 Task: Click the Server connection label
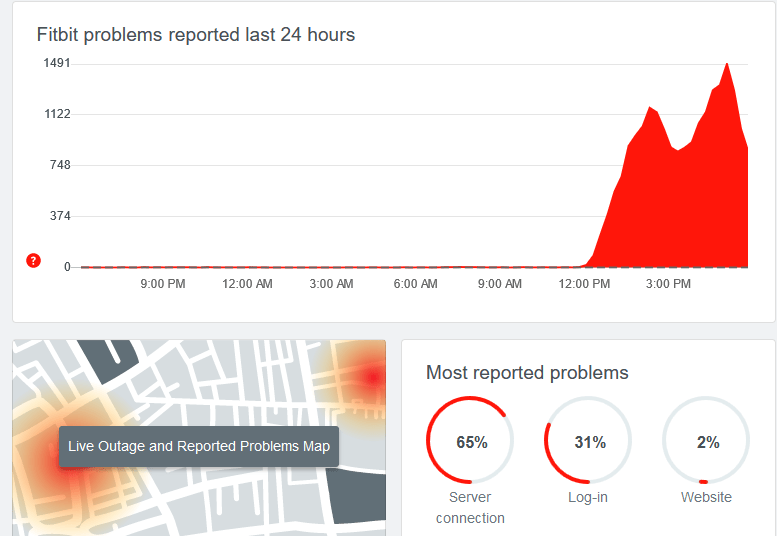pos(470,508)
